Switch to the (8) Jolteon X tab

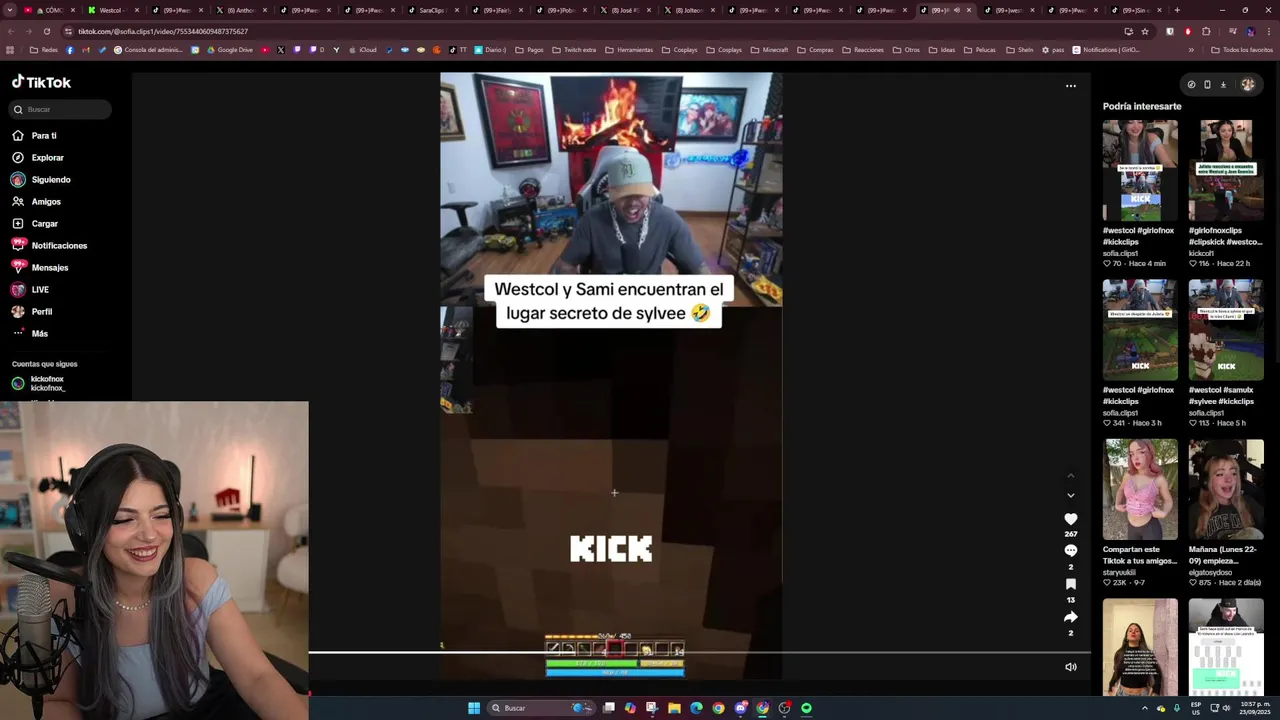688,10
